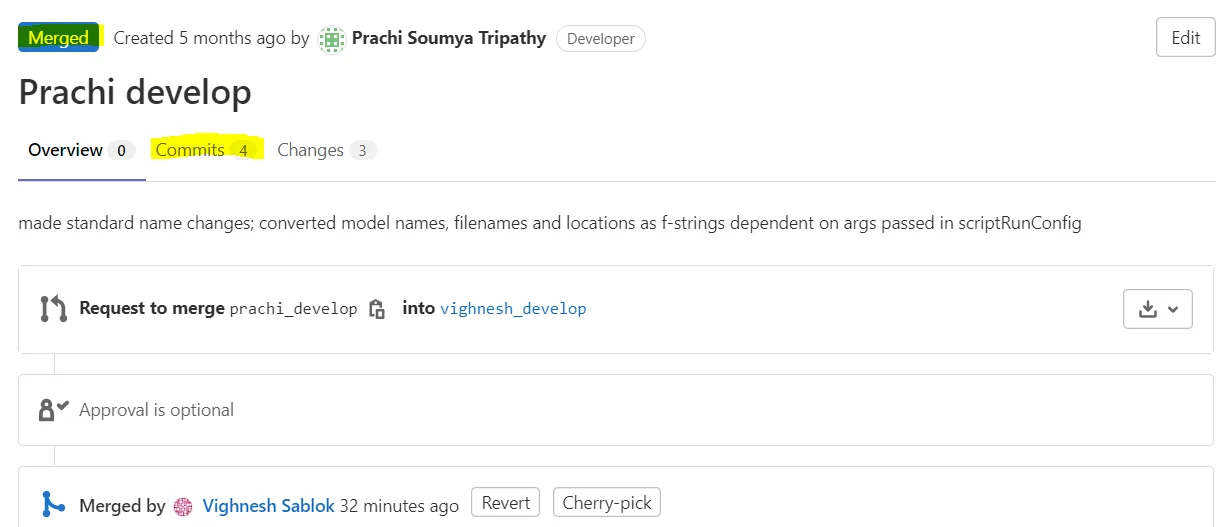Click the approval icon next to Approval is optional
Screen dimensions: 1232x527
[x=53, y=410]
